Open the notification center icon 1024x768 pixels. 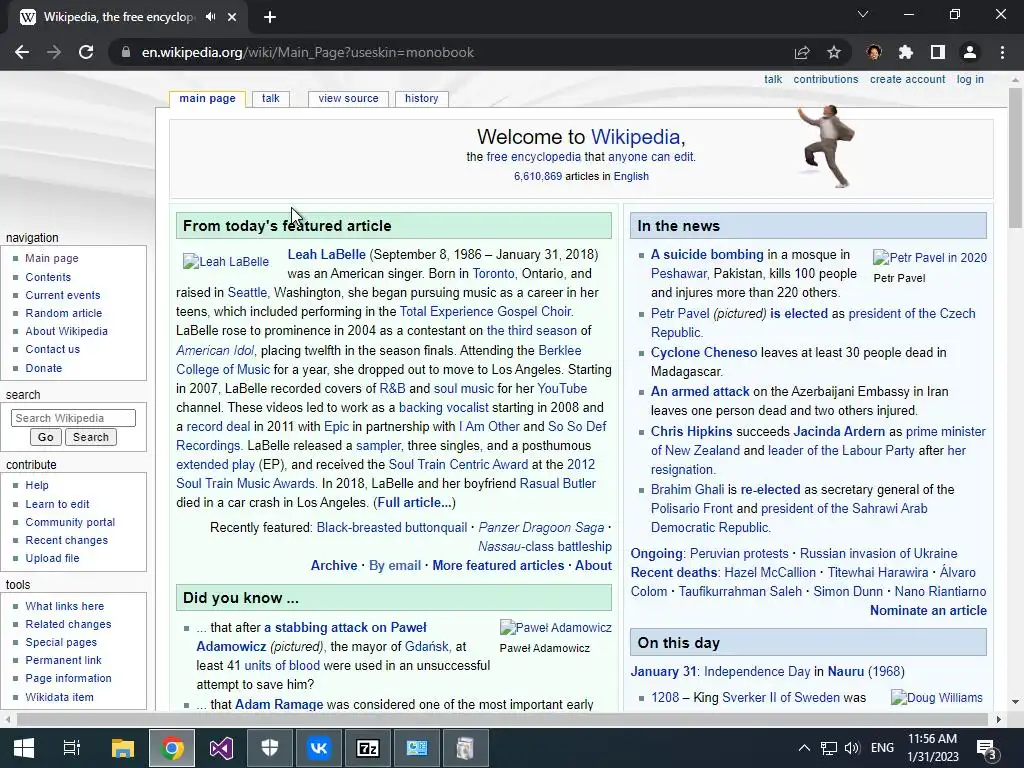[986, 748]
